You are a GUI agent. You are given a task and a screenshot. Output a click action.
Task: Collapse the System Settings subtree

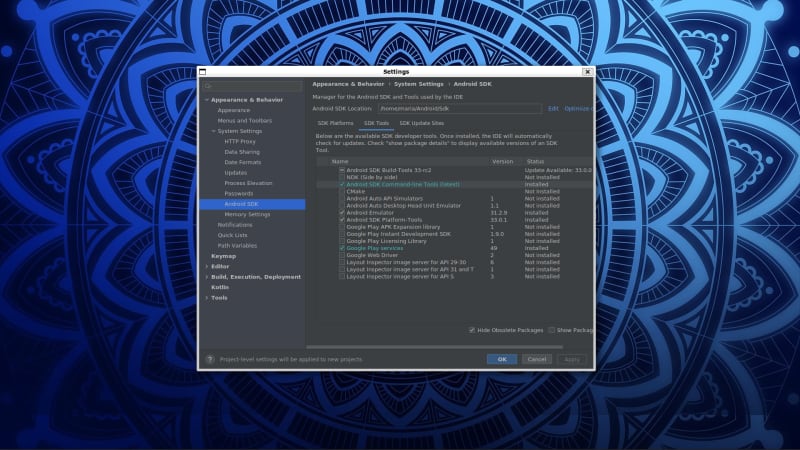[x=214, y=131]
